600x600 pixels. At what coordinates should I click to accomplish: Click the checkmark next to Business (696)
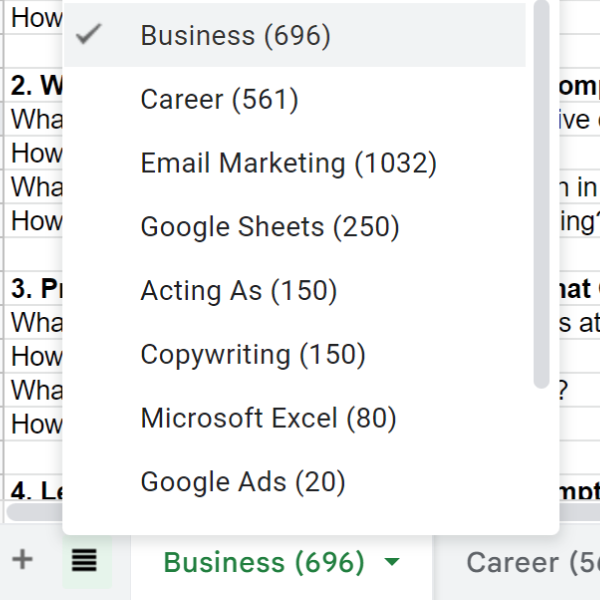click(x=90, y=35)
